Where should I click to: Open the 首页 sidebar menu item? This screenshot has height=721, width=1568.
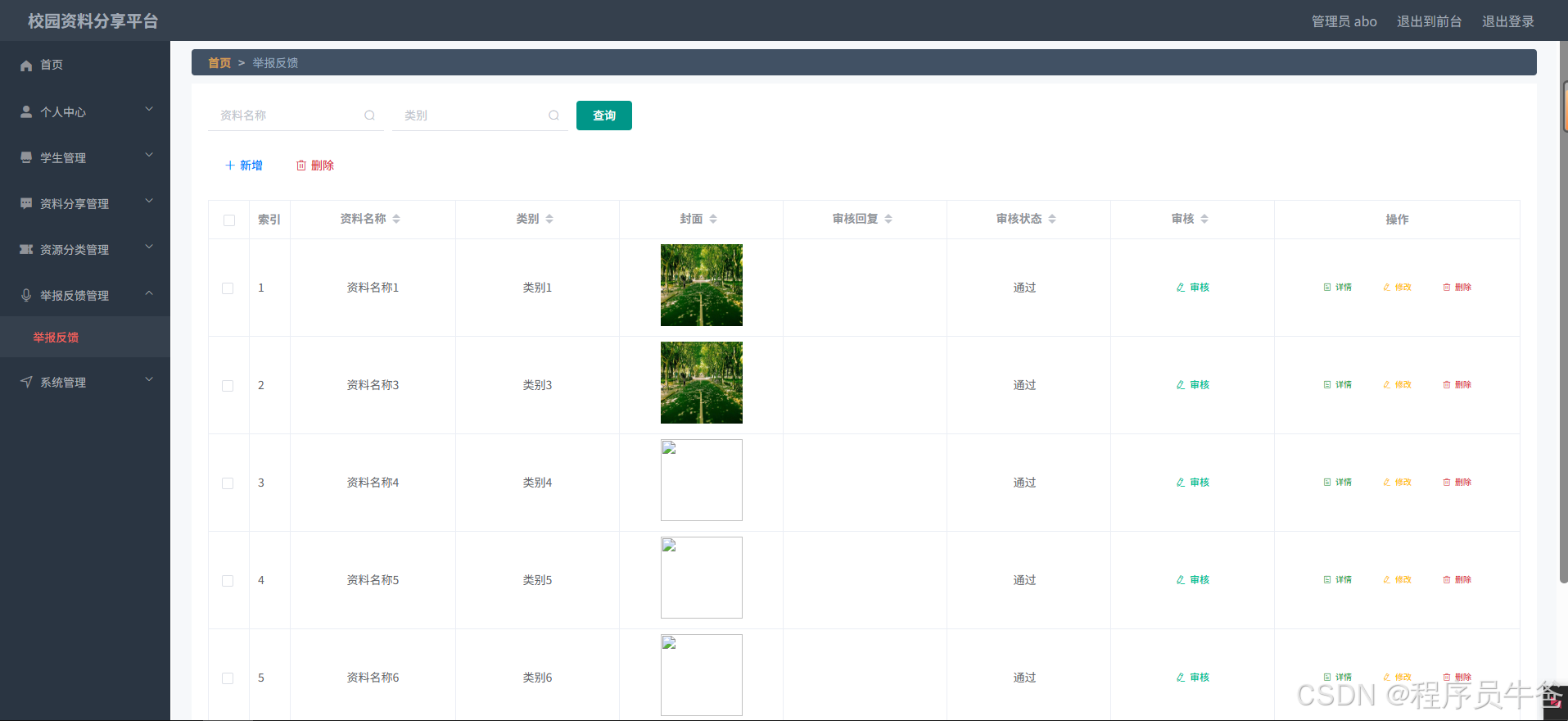coord(85,65)
